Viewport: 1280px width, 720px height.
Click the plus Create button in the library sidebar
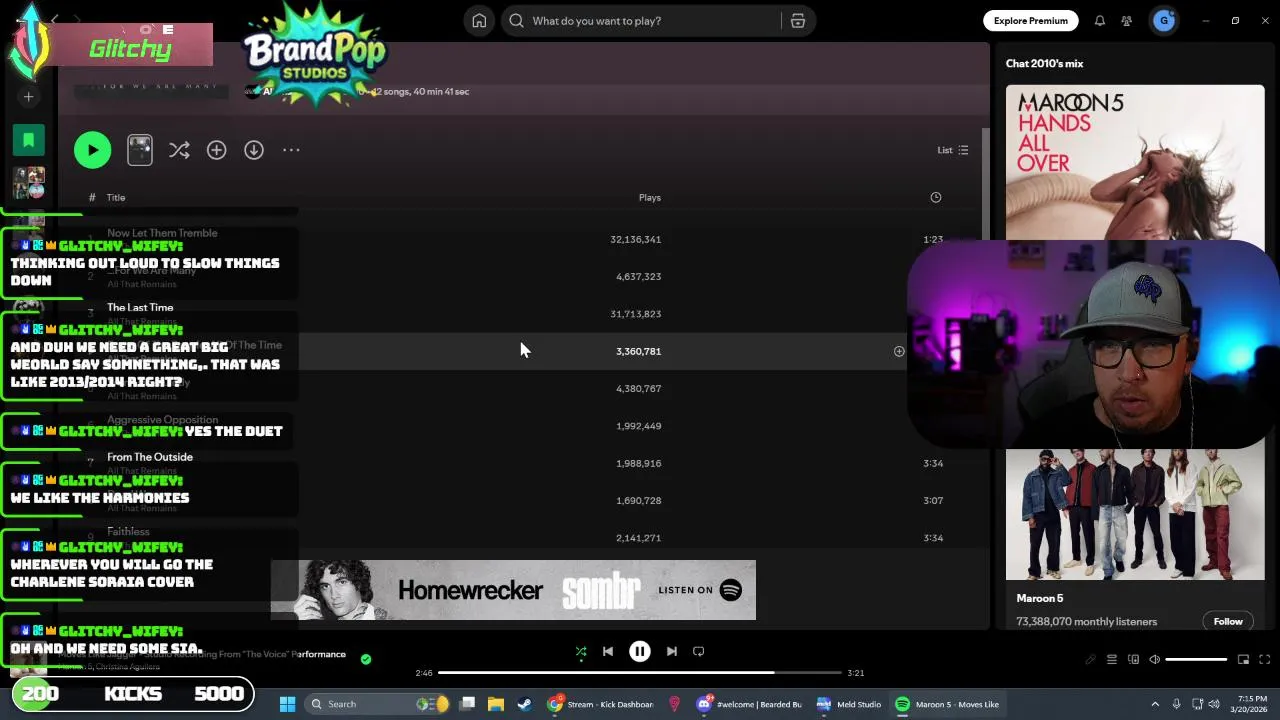28,97
